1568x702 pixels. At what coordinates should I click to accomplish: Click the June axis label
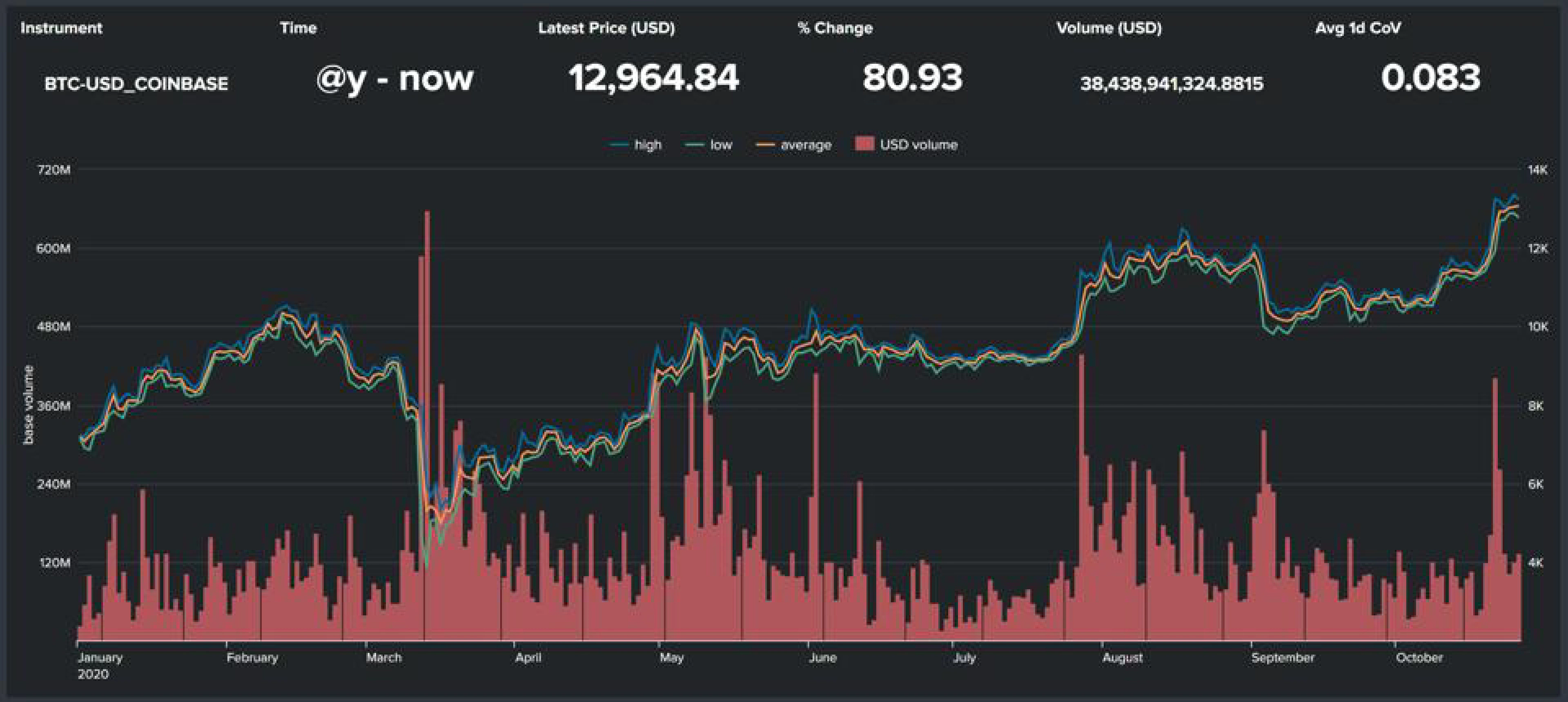click(x=822, y=657)
